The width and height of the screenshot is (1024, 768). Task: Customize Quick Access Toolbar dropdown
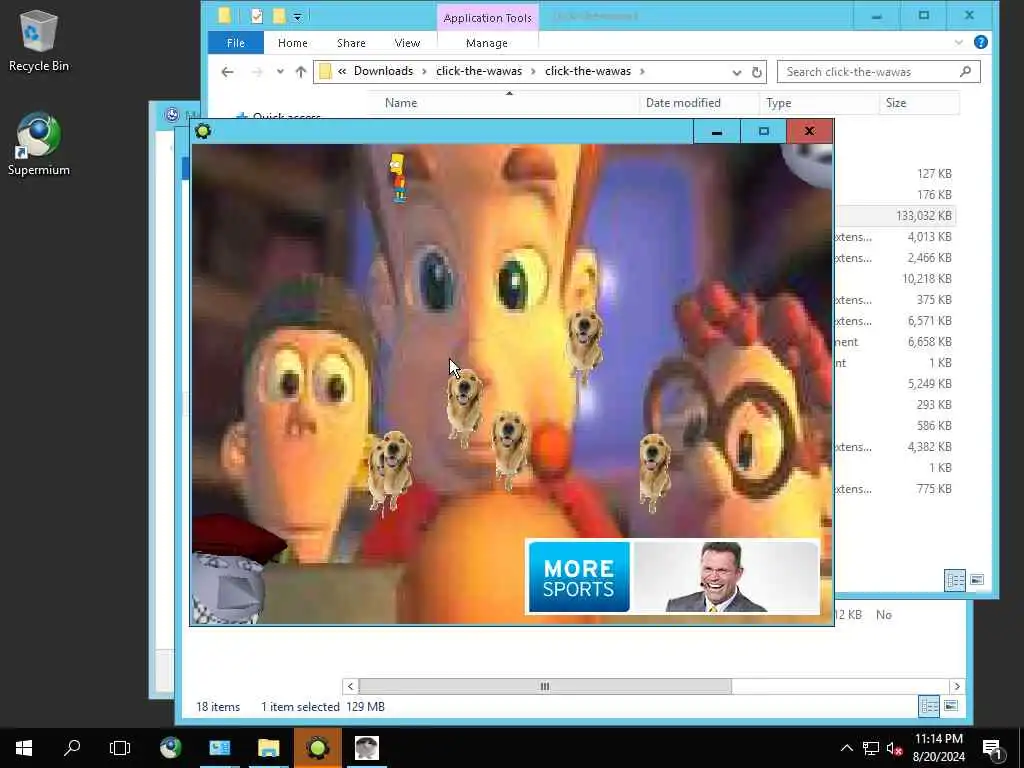[297, 17]
